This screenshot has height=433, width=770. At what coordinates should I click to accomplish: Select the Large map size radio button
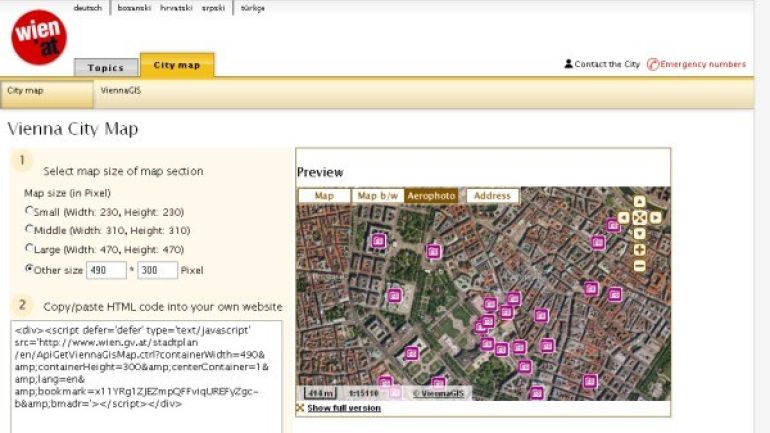29,248
